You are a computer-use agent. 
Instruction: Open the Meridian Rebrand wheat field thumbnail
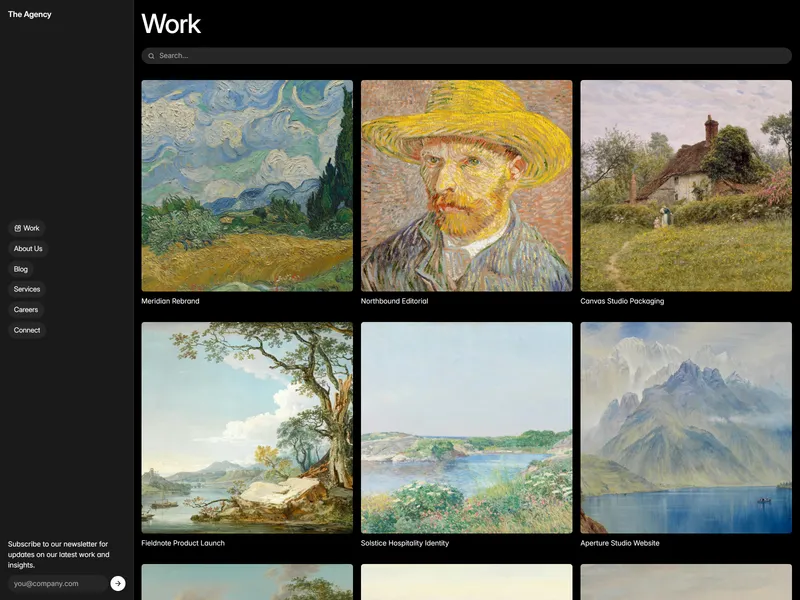coord(247,186)
